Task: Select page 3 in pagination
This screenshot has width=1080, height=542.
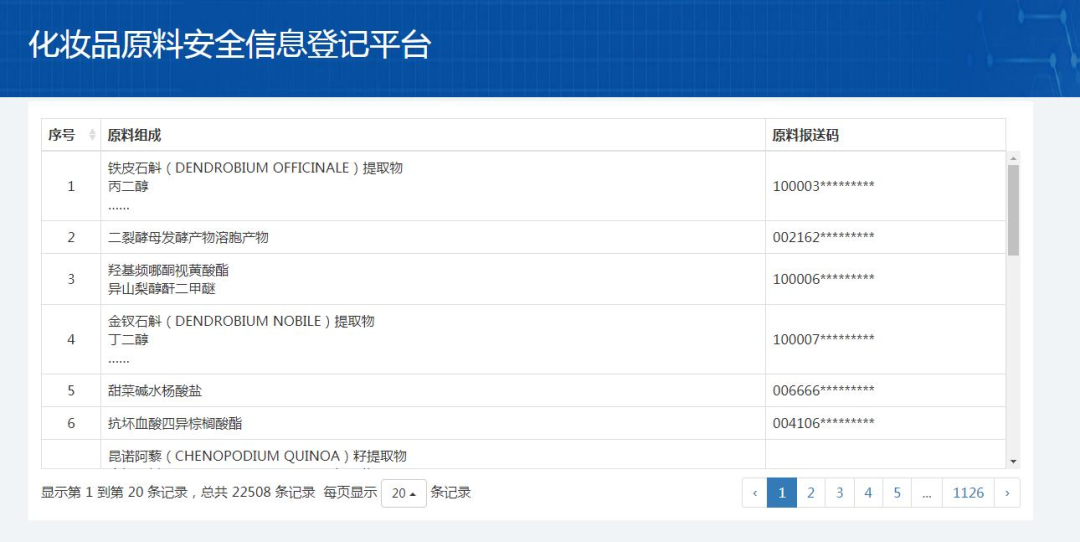Action: pyautogui.click(x=840, y=492)
